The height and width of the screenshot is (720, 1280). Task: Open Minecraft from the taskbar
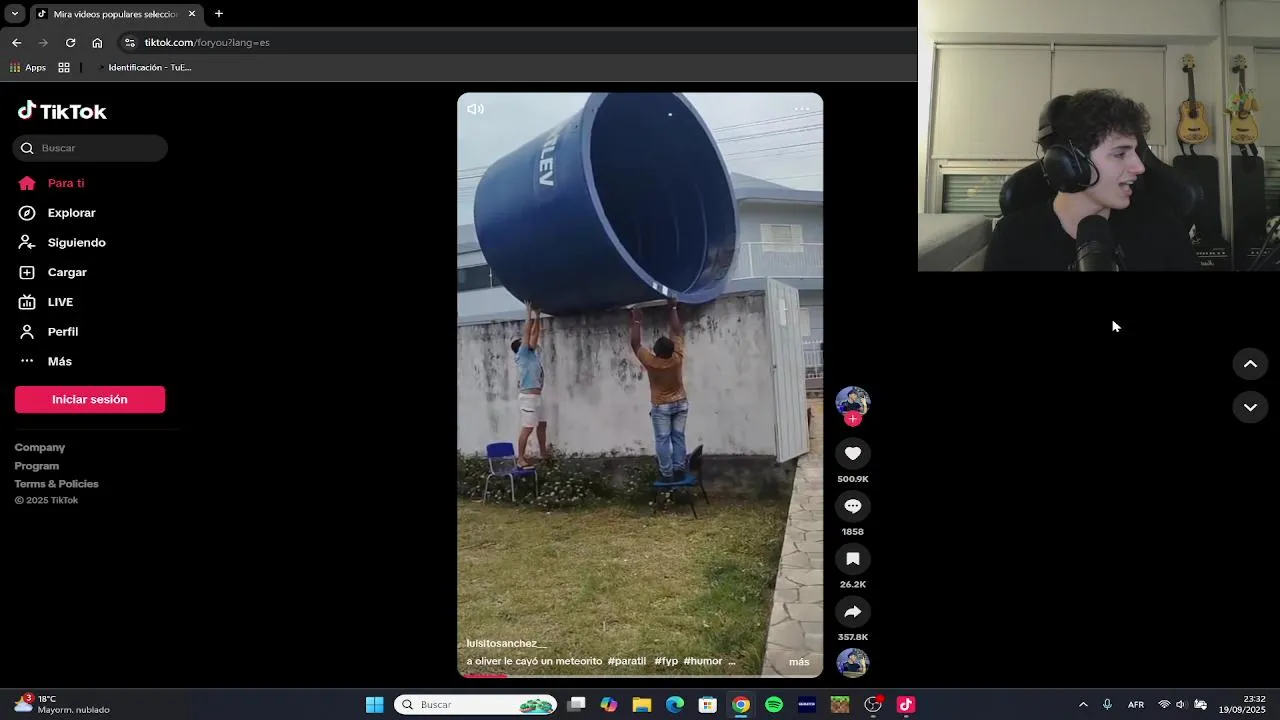(840, 705)
